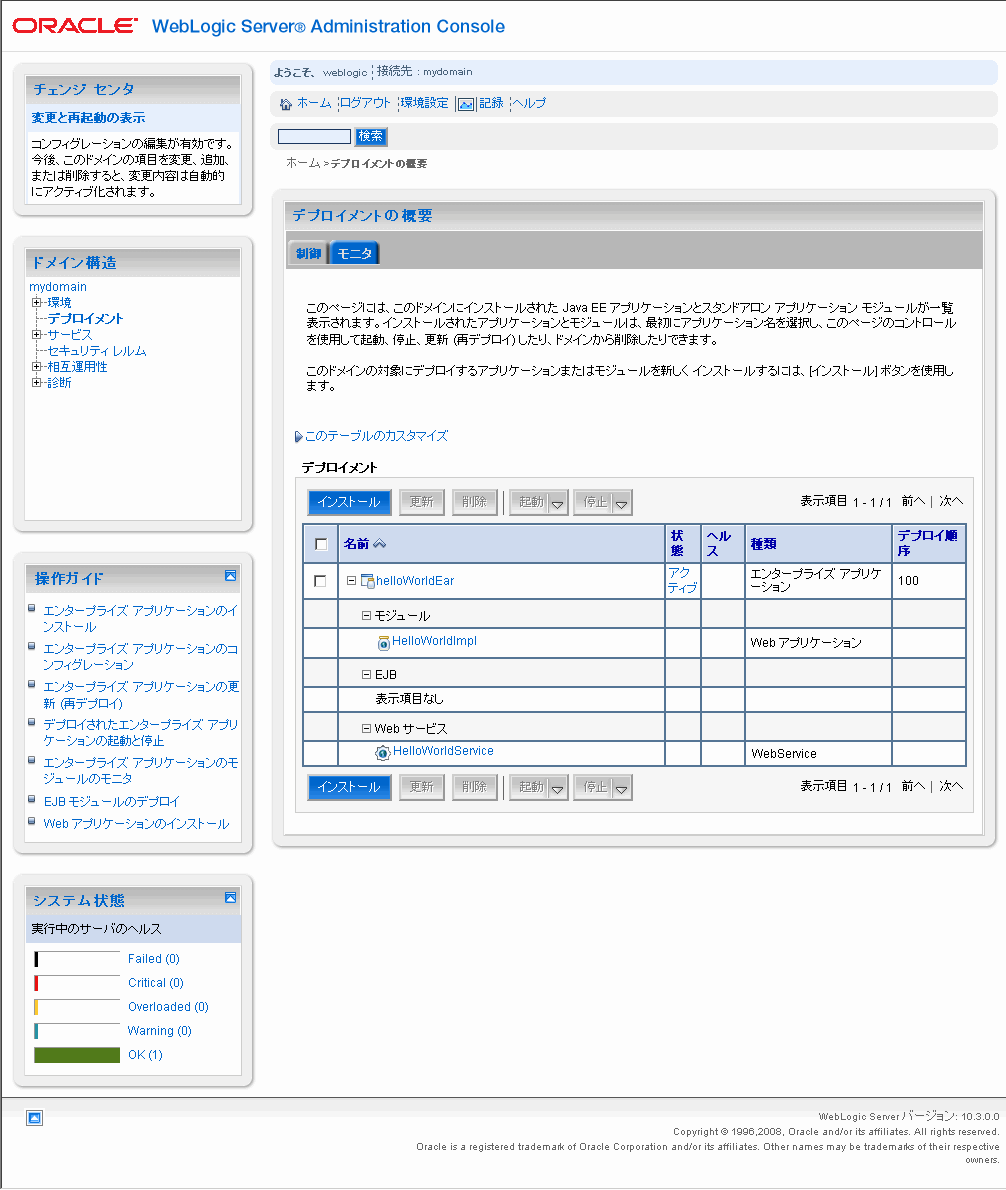Click the Oracle logo
1006x1190 pixels.
[x=75, y=26]
